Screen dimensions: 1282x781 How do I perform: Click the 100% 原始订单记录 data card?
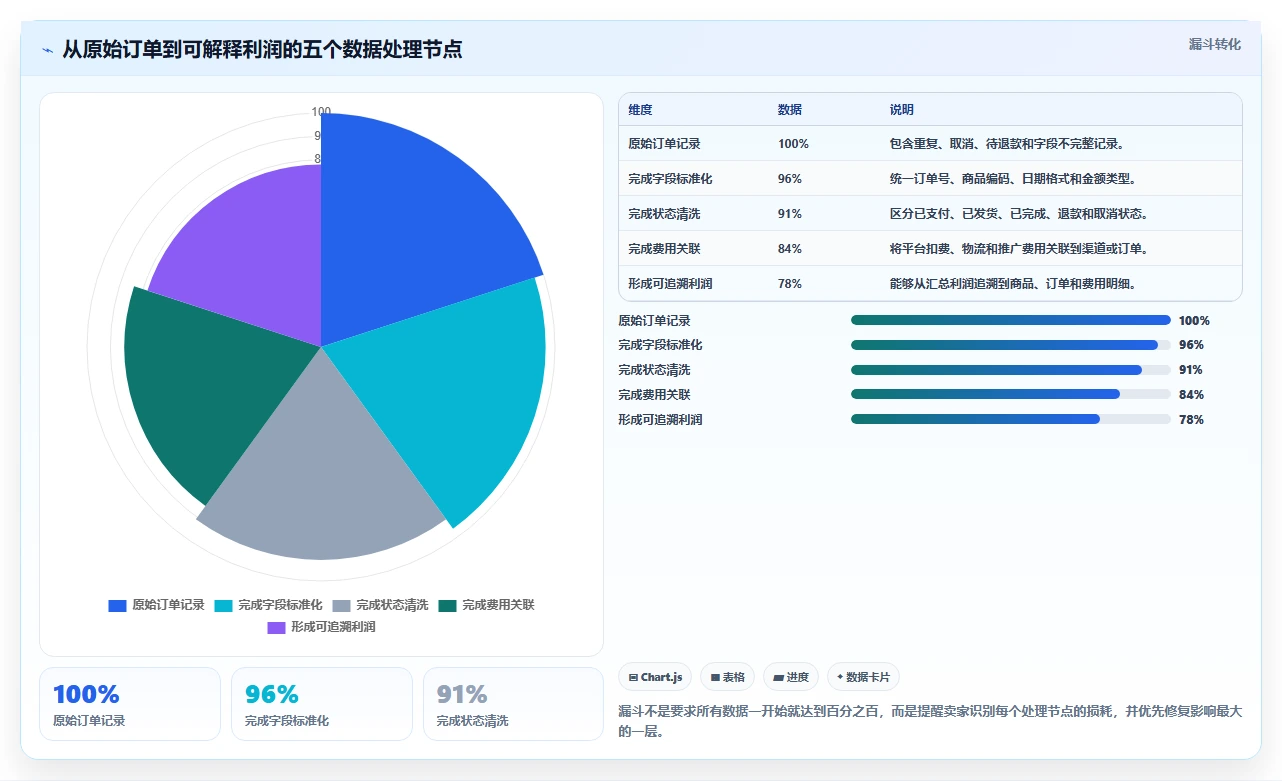[x=130, y=704]
